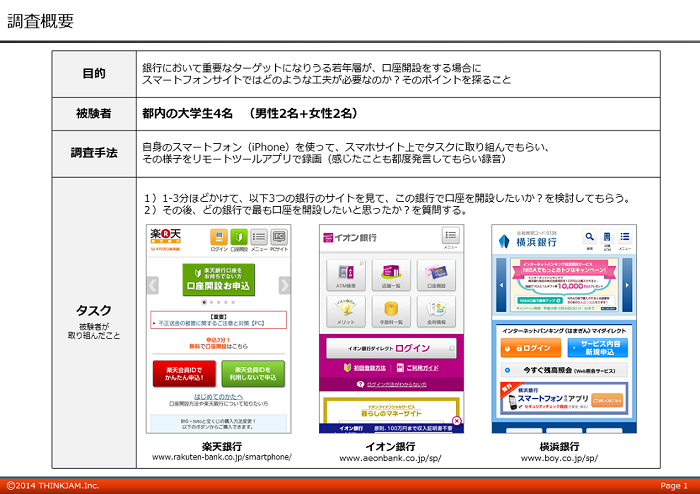Viewport: 700px width, 494px height.
Task: Switch to Rakuten PC site icon
Action: (x=279, y=239)
